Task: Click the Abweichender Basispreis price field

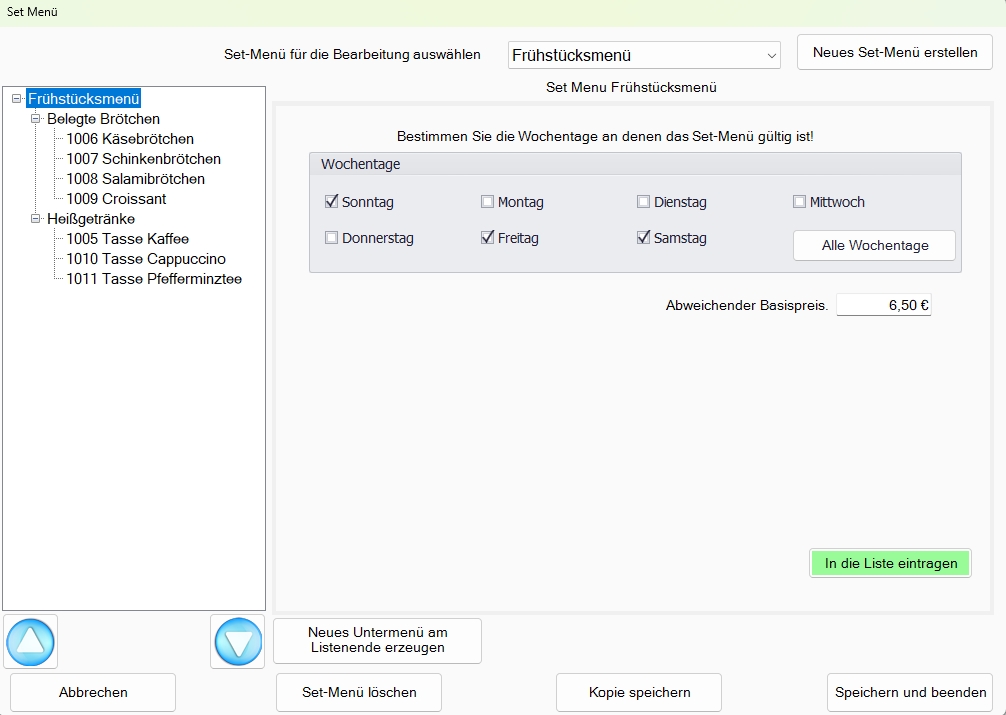Action: coord(883,306)
